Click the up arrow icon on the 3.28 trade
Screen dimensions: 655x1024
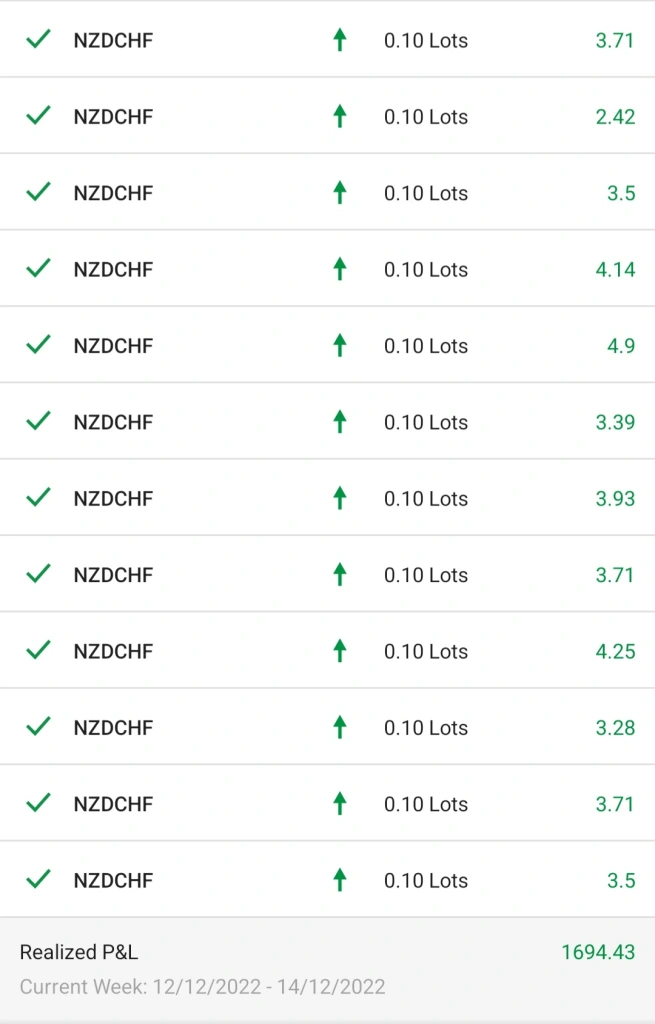coord(340,728)
